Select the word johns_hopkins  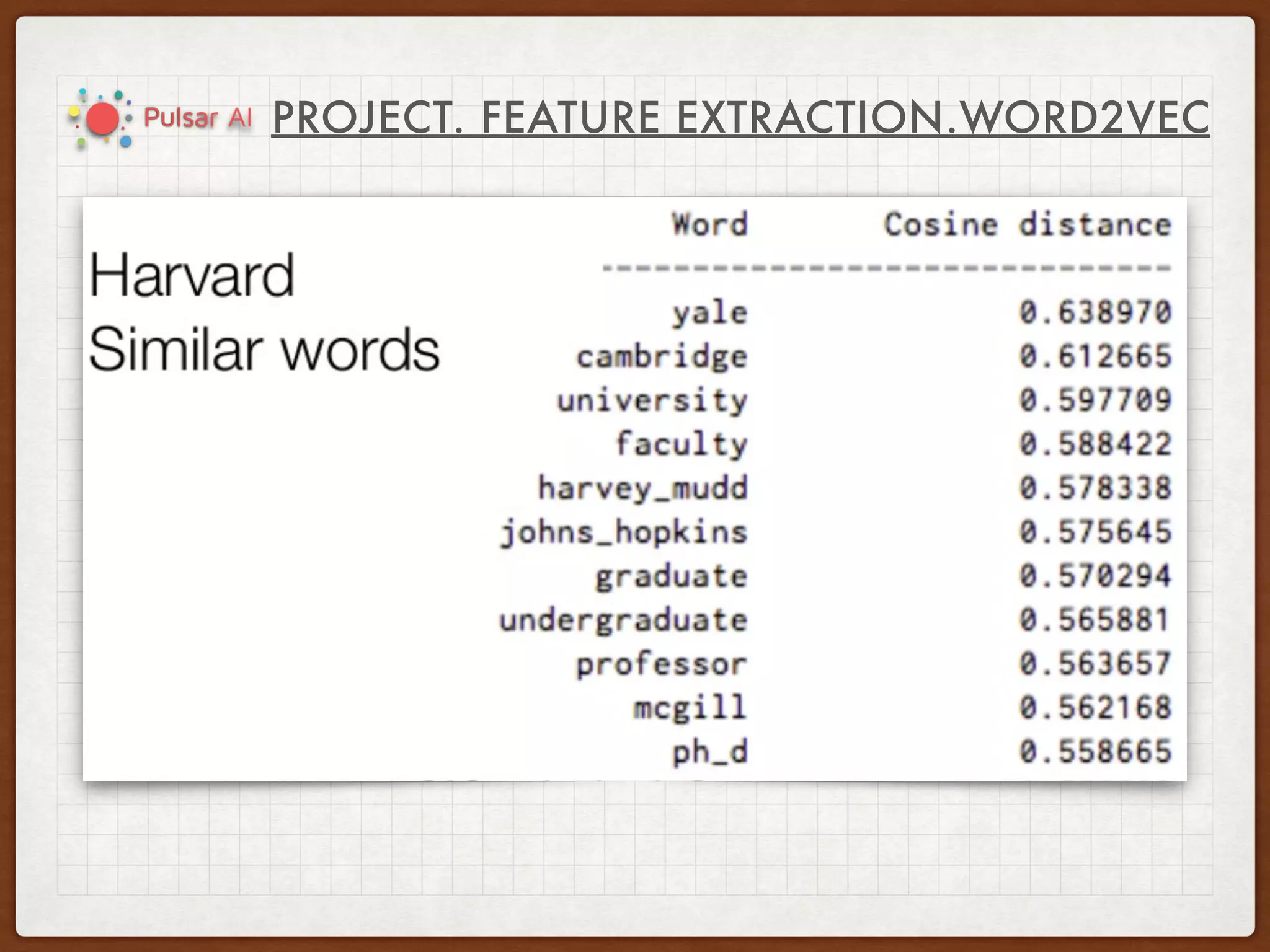coord(623,532)
